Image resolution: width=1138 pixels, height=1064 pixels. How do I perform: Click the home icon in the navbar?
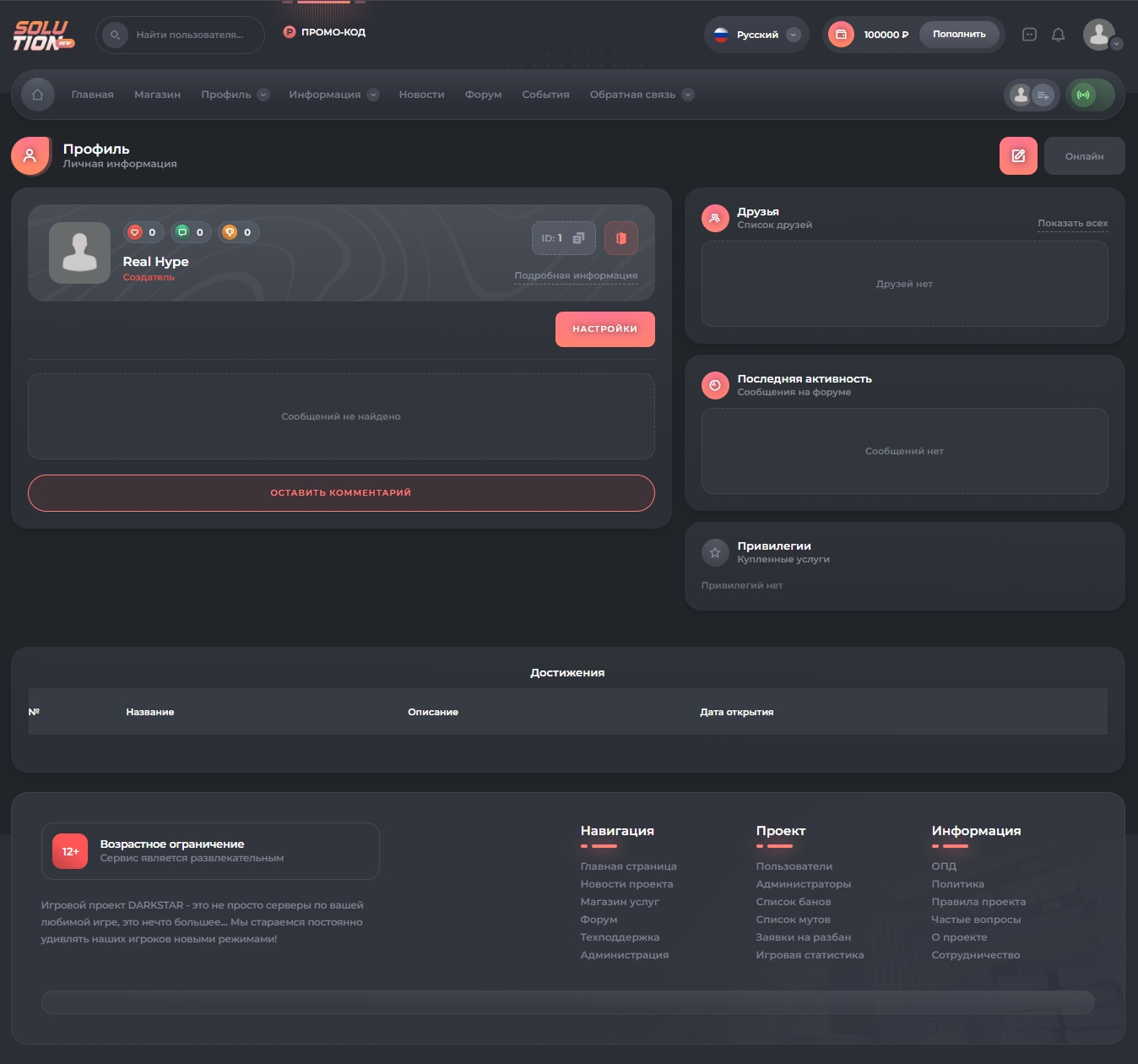[37, 95]
